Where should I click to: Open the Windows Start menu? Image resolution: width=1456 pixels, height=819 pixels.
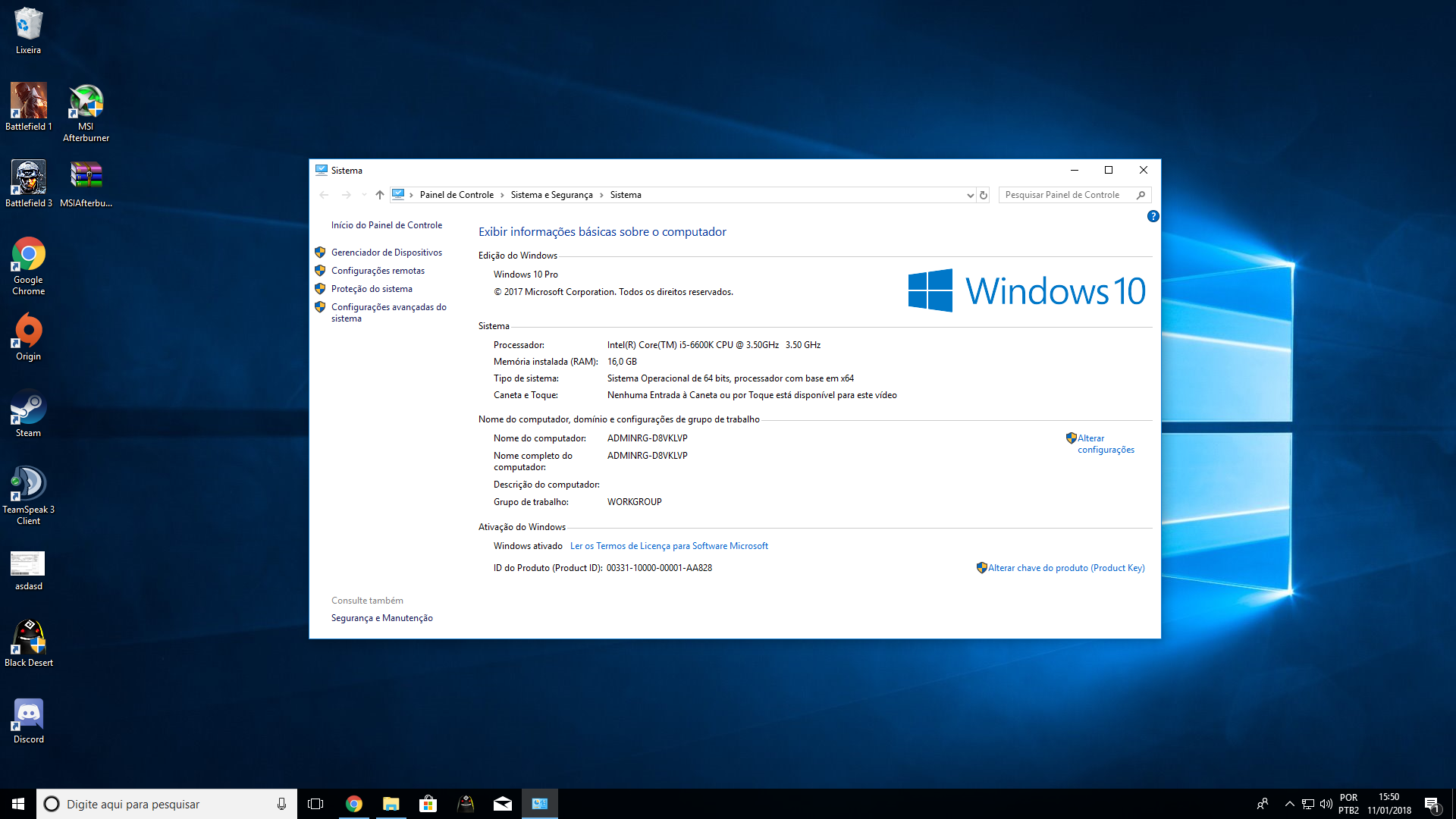click(18, 804)
